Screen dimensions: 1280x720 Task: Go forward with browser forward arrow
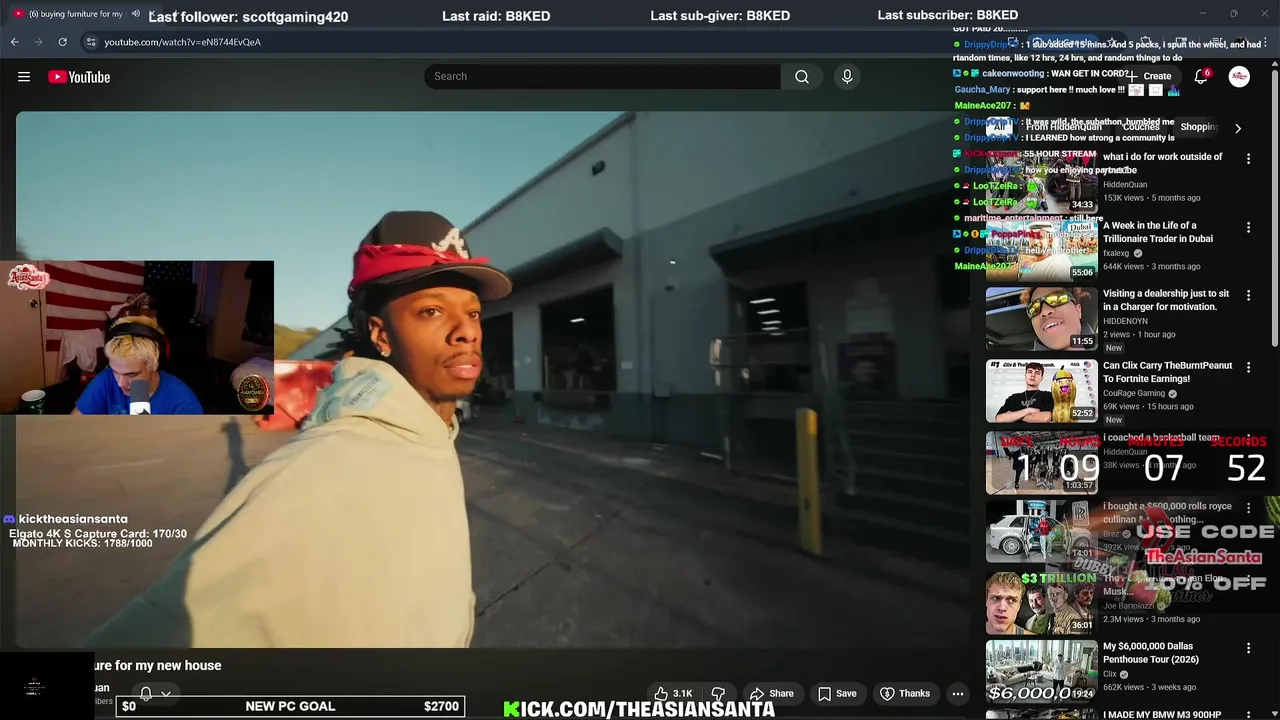[x=38, y=42]
